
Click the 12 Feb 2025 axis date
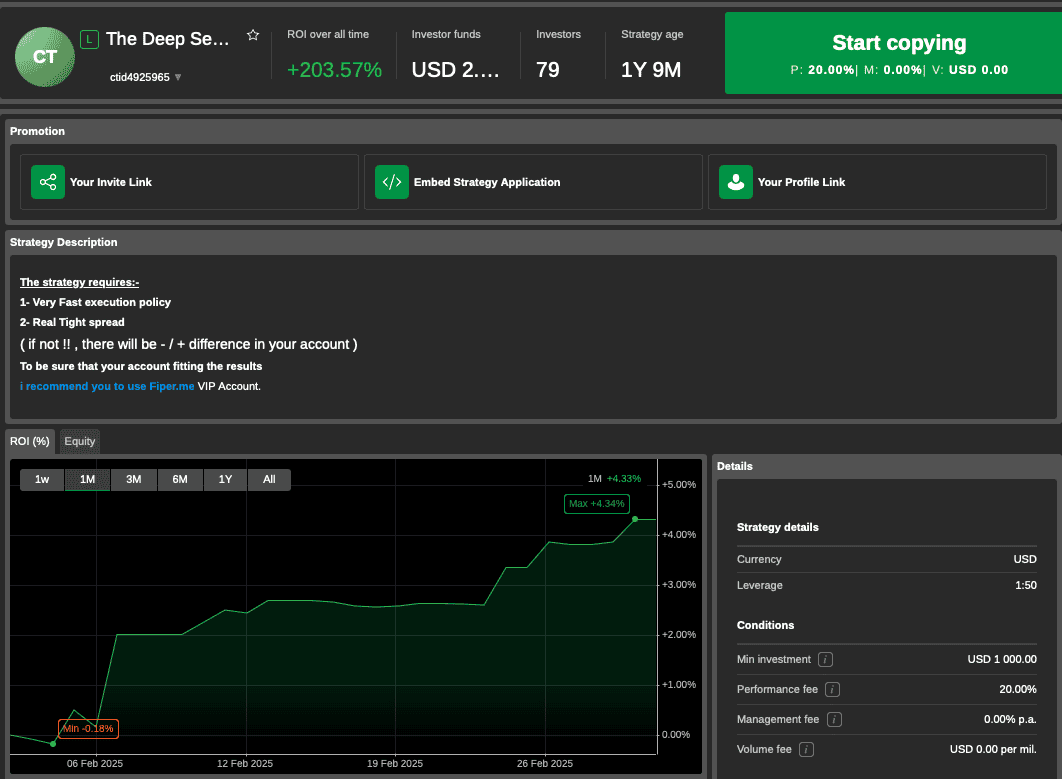tap(245, 763)
